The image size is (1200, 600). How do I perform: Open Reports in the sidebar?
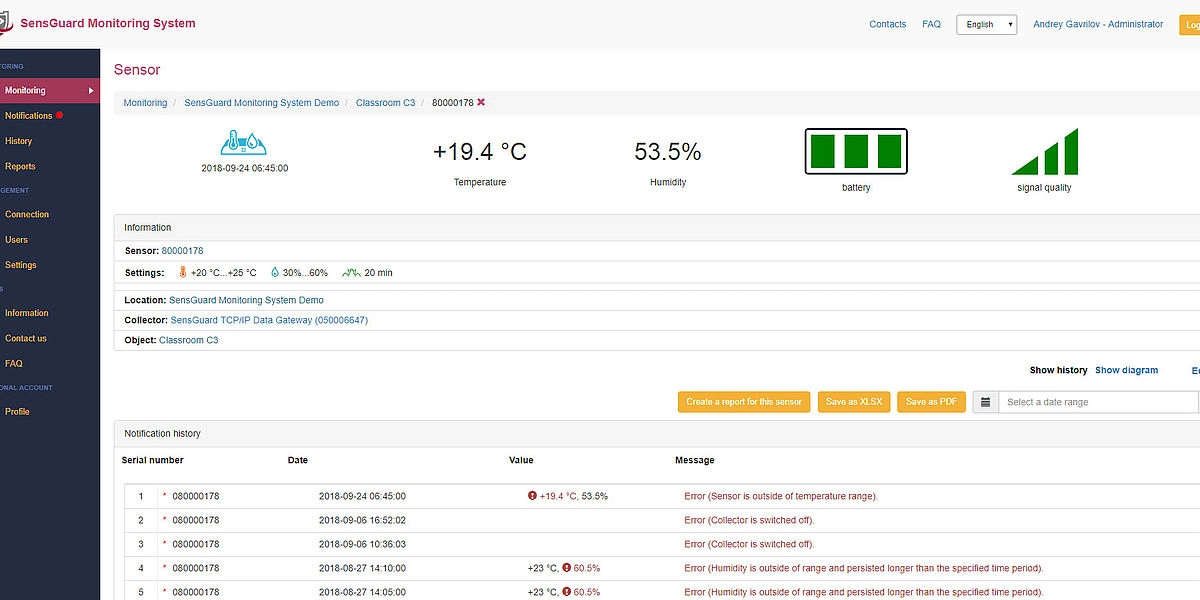[x=20, y=166]
